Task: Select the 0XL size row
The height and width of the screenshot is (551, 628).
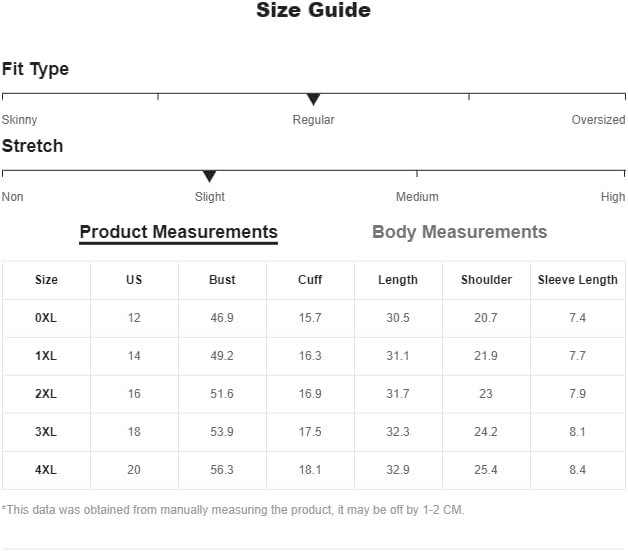Action: (46, 318)
